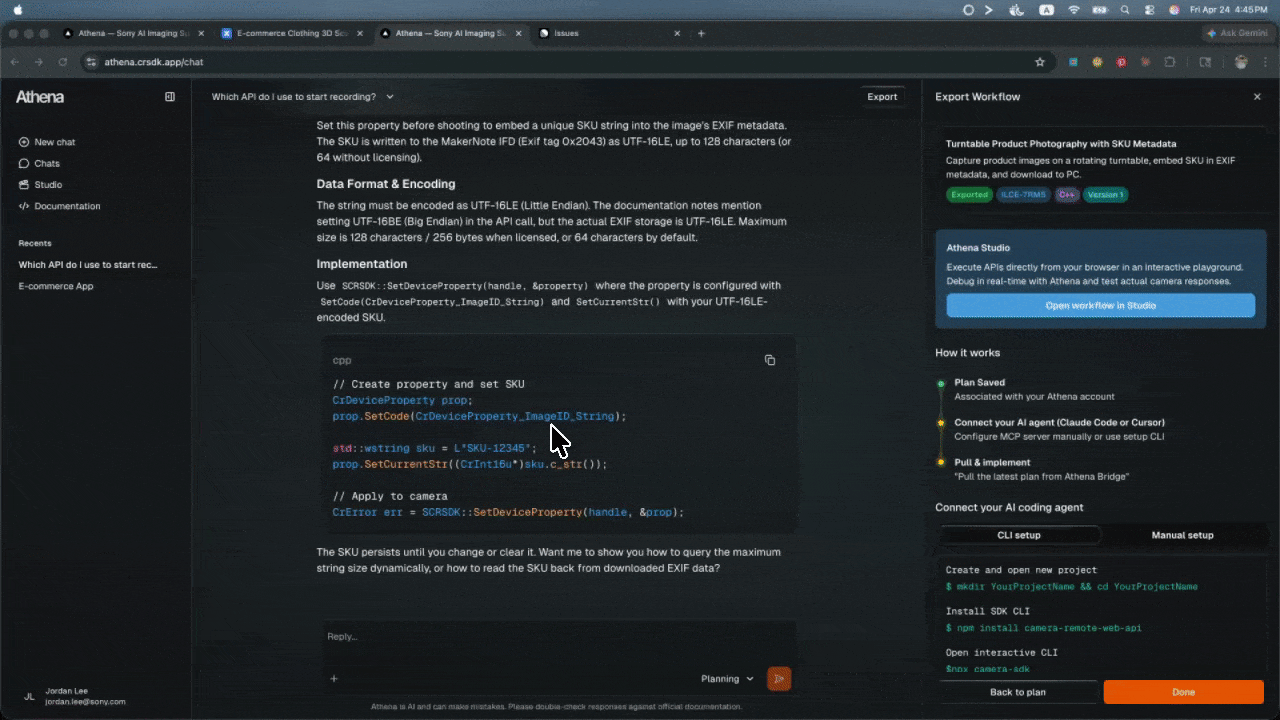
Task: Click the Wi-Fi menu bar icon
Action: [1074, 9]
